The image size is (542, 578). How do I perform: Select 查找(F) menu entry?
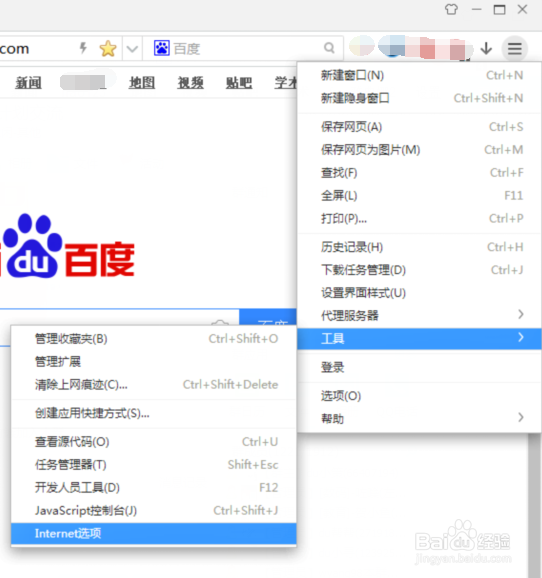(419, 173)
